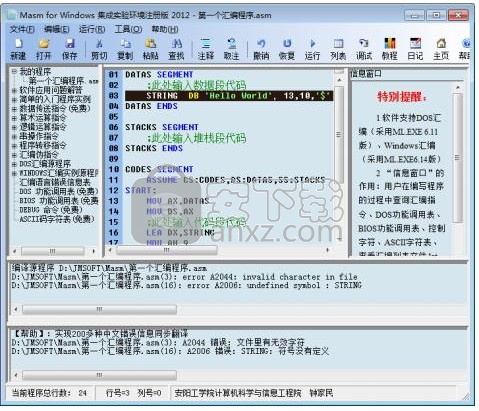This screenshot has height=411, width=479.
Task: Redo with the 恢复 toolbar icon
Action: 287,49
